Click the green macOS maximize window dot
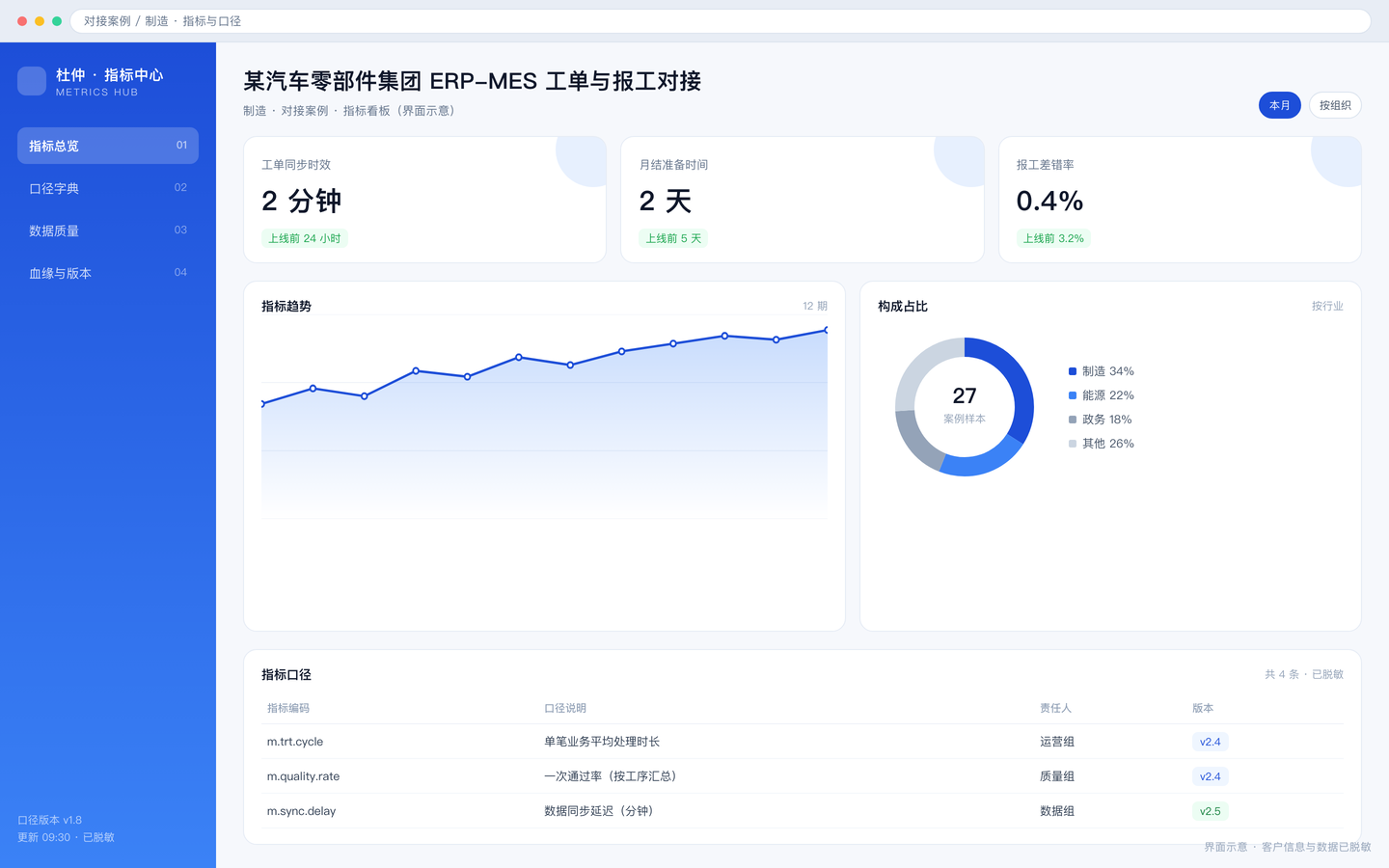 (57, 21)
